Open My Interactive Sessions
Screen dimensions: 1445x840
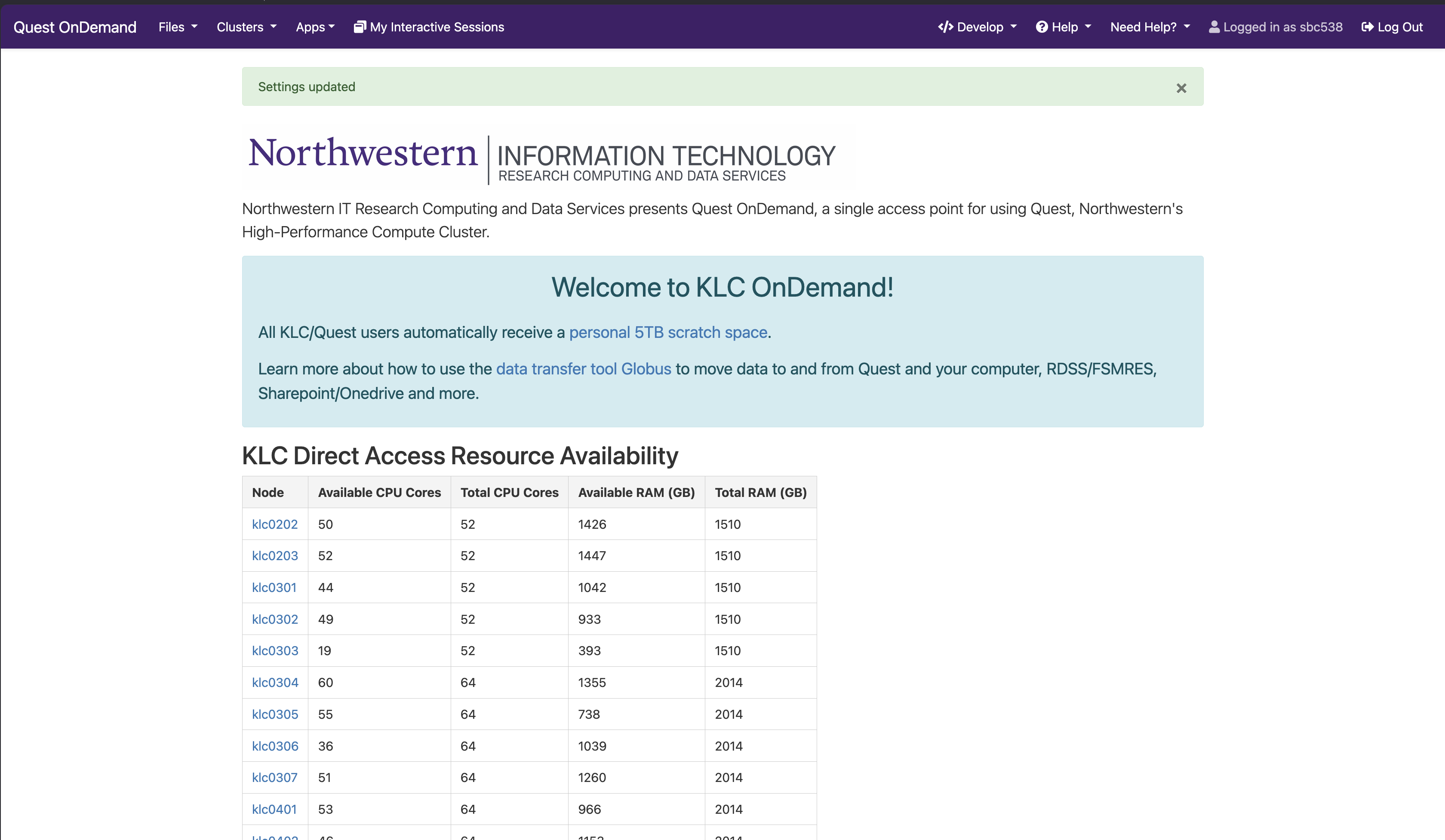tap(429, 27)
